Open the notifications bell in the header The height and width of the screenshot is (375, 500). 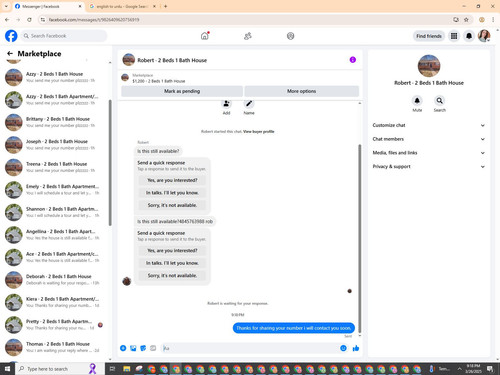tap(469, 36)
